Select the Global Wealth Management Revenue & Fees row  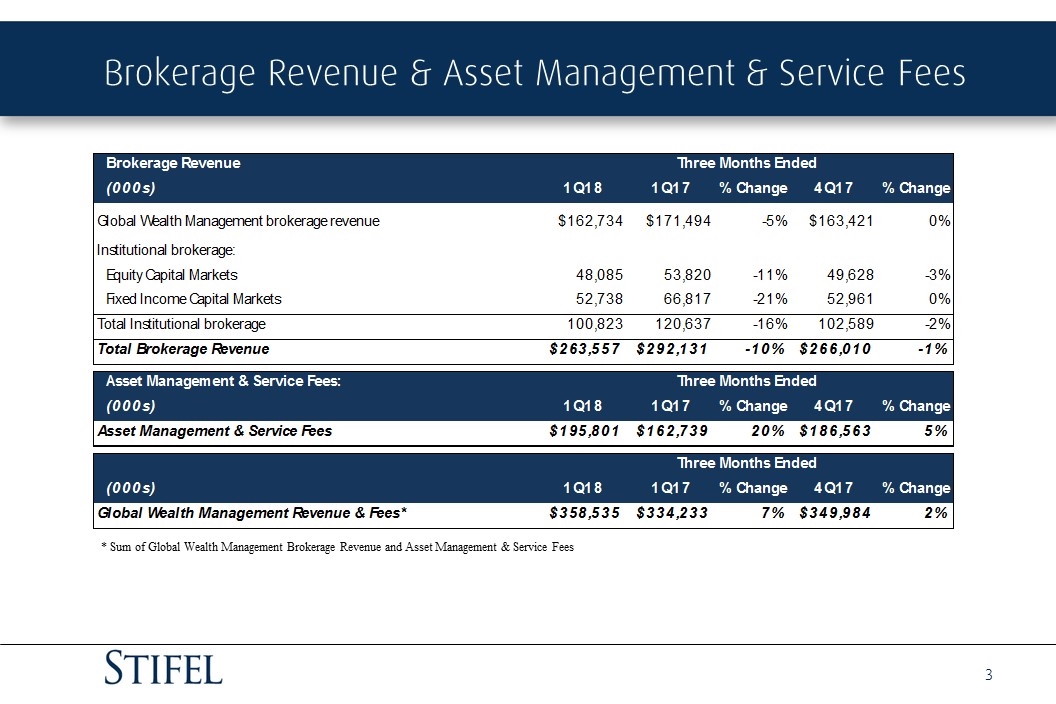[253, 512]
